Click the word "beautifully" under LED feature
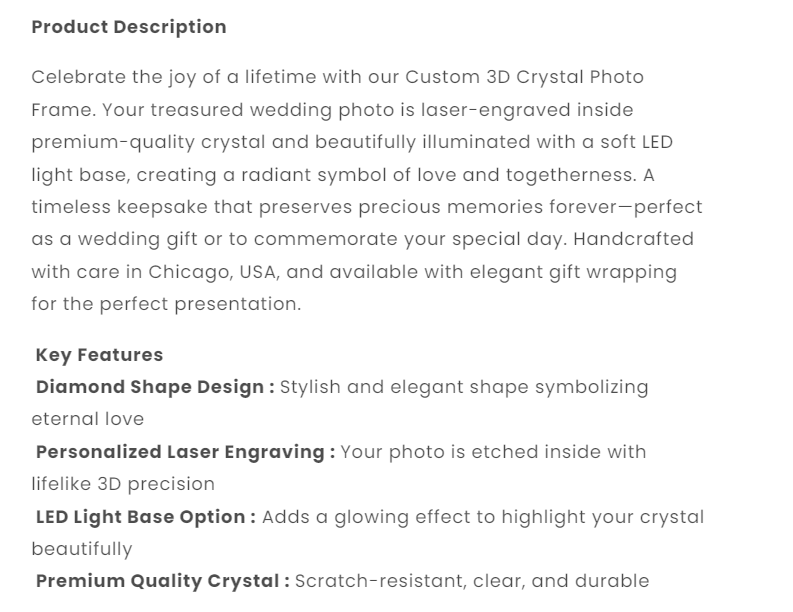Viewport: 793px width, 612px height. coord(82,549)
